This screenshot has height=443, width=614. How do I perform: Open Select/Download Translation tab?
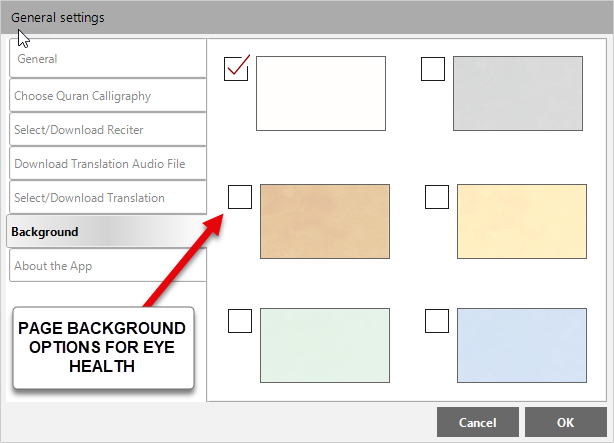[x=108, y=198]
